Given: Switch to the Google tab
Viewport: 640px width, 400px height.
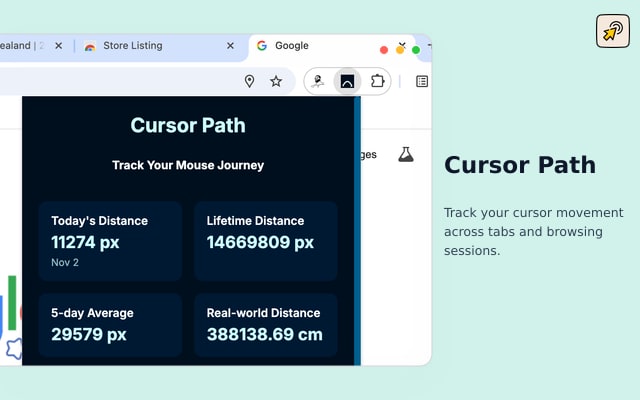Looking at the screenshot, I should pos(291,46).
